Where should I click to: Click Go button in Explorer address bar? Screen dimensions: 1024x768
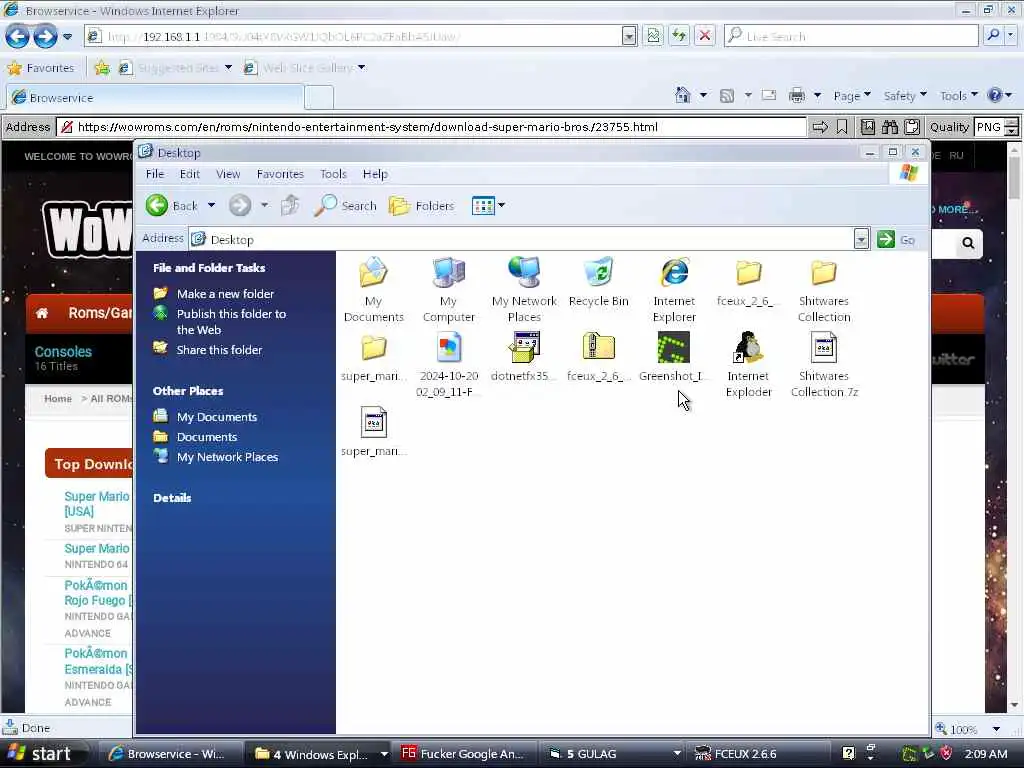click(896, 240)
